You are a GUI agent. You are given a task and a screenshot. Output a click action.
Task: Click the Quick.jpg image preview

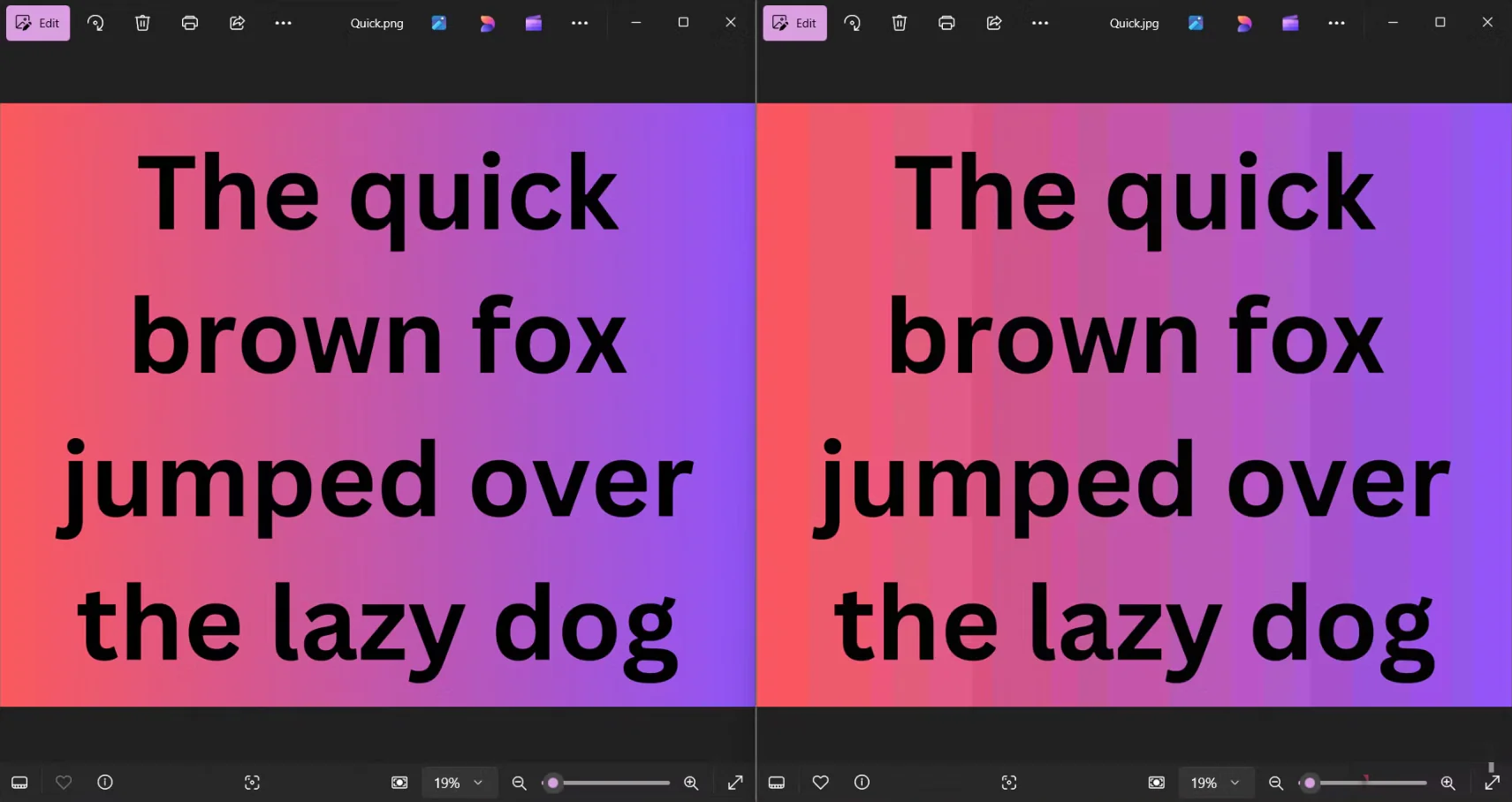coord(1134,405)
